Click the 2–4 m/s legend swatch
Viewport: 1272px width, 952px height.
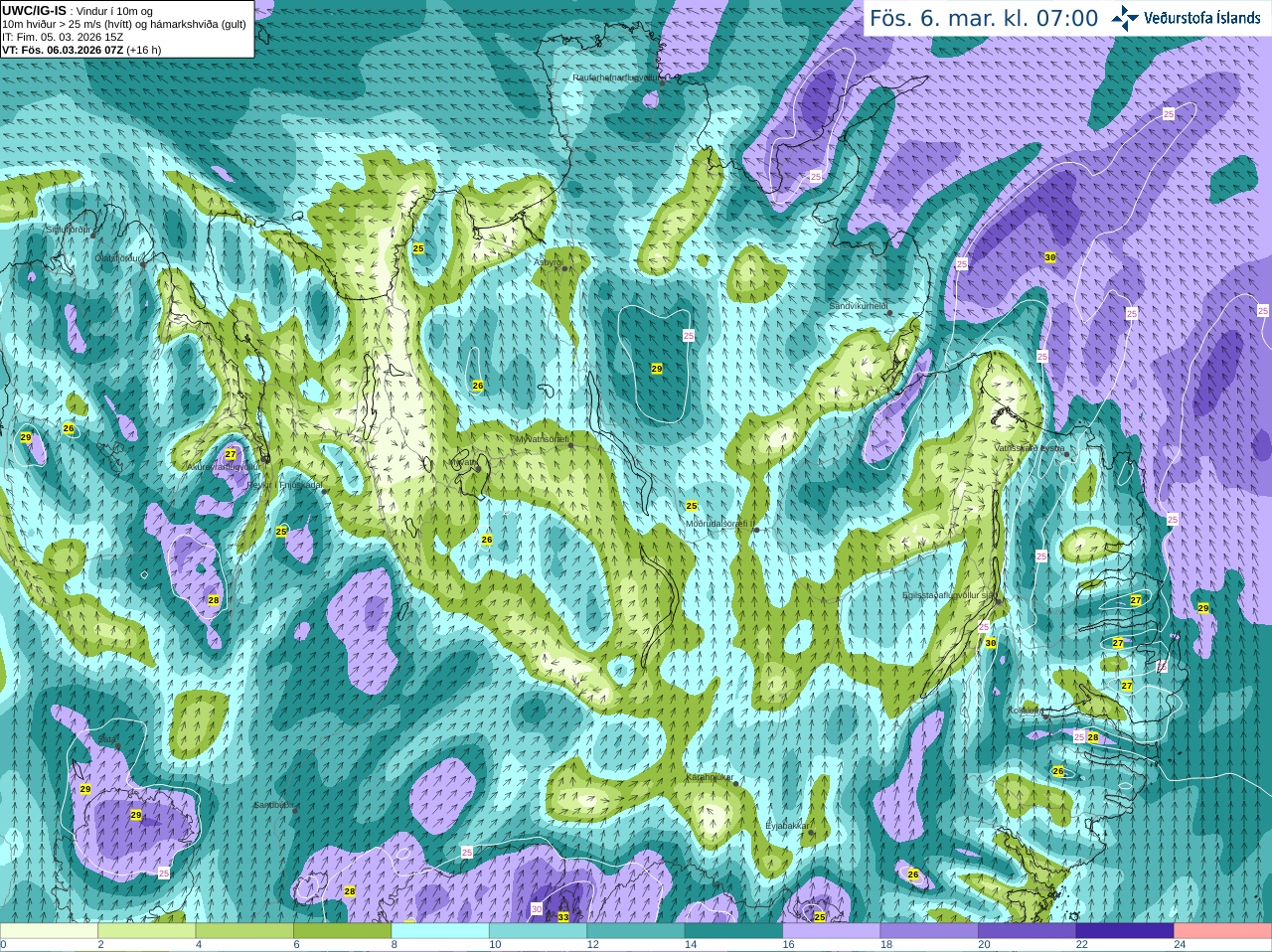(147, 931)
